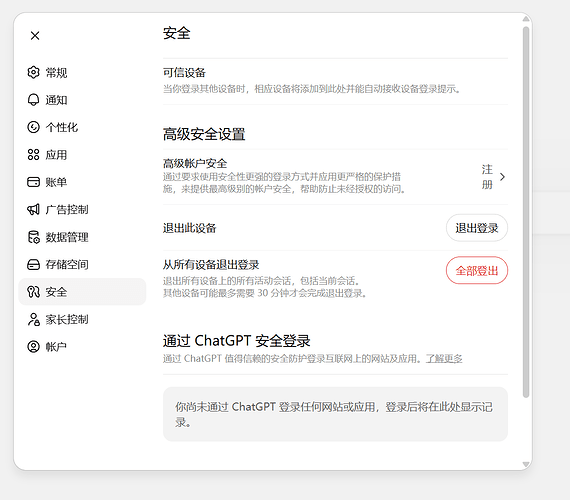Click the scrollbar down arrow

click(526, 464)
